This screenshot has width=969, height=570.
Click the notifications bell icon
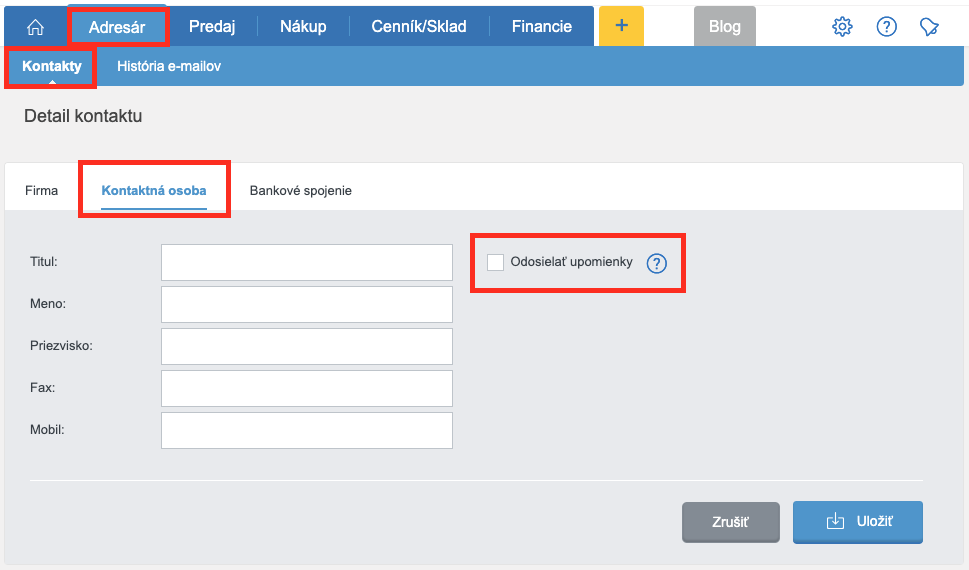click(x=930, y=27)
